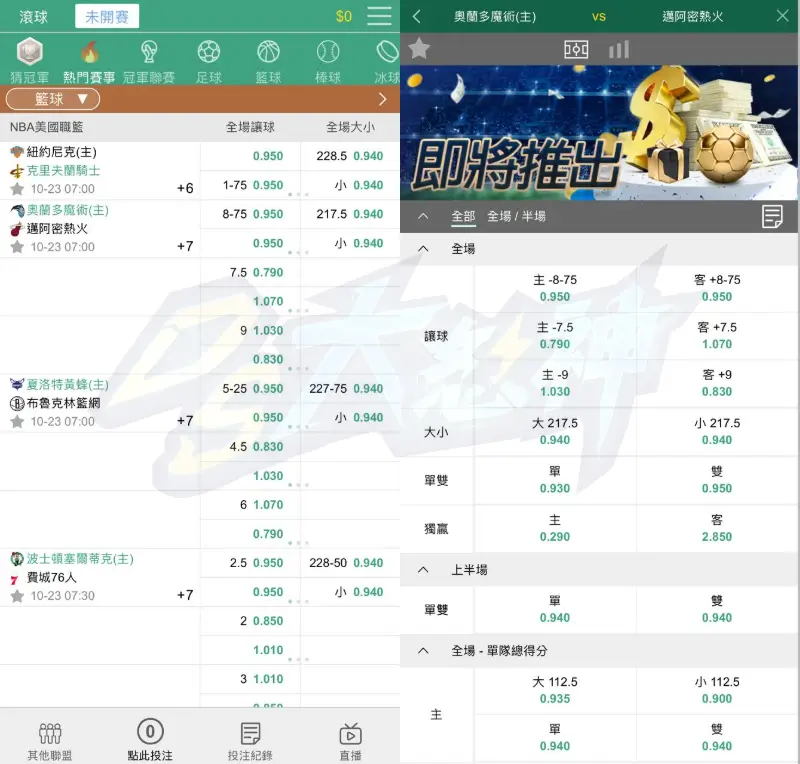Expand +7 markets for 夏洛特黃蜂 match
Screen dimensions: 800x764
(x=185, y=421)
